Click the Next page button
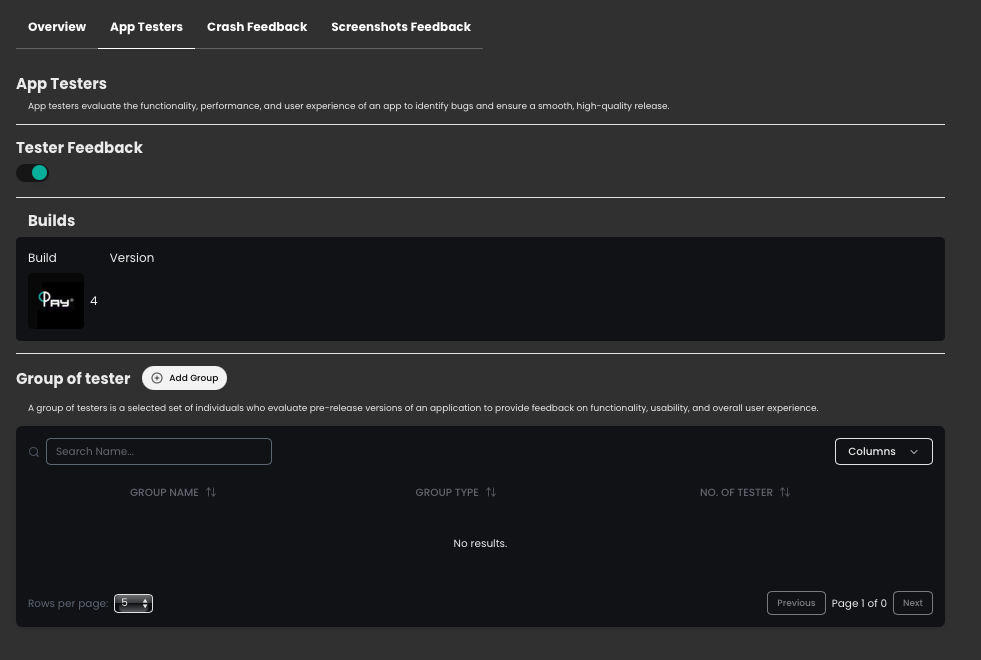 912,603
